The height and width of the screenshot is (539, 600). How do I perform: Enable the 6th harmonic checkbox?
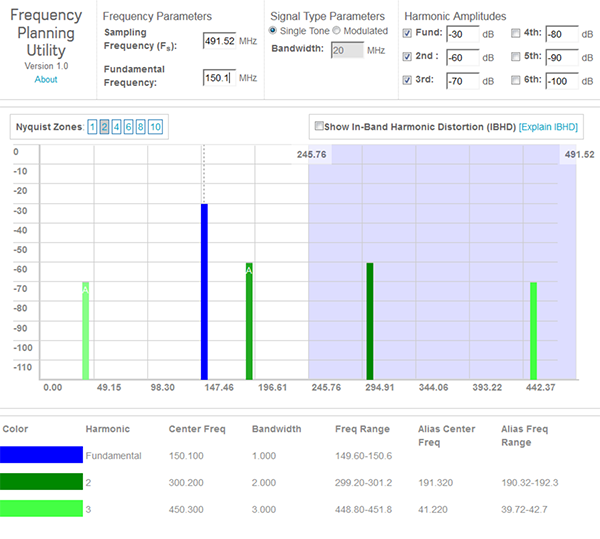515,81
